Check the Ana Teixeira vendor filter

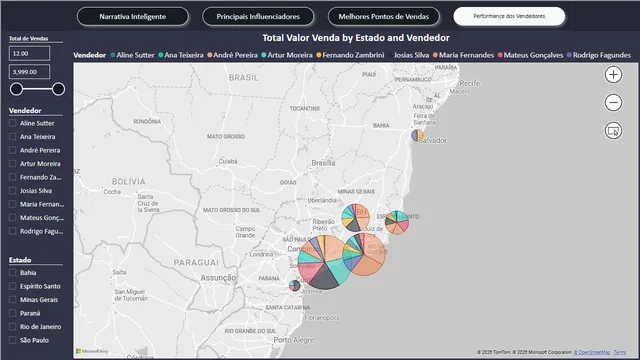(x=13, y=136)
